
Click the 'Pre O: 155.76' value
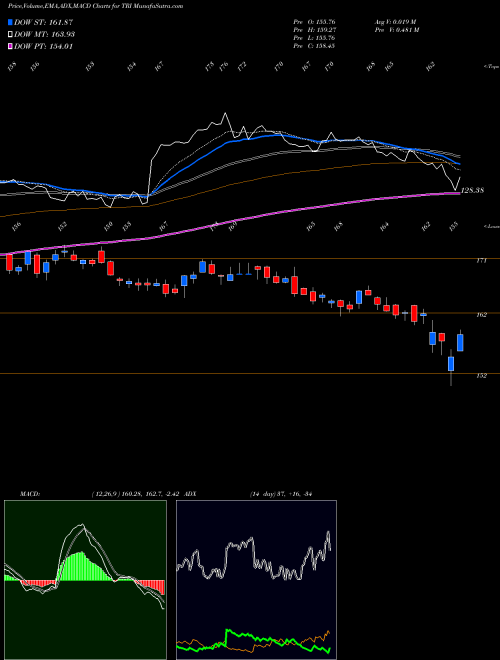click(314, 22)
